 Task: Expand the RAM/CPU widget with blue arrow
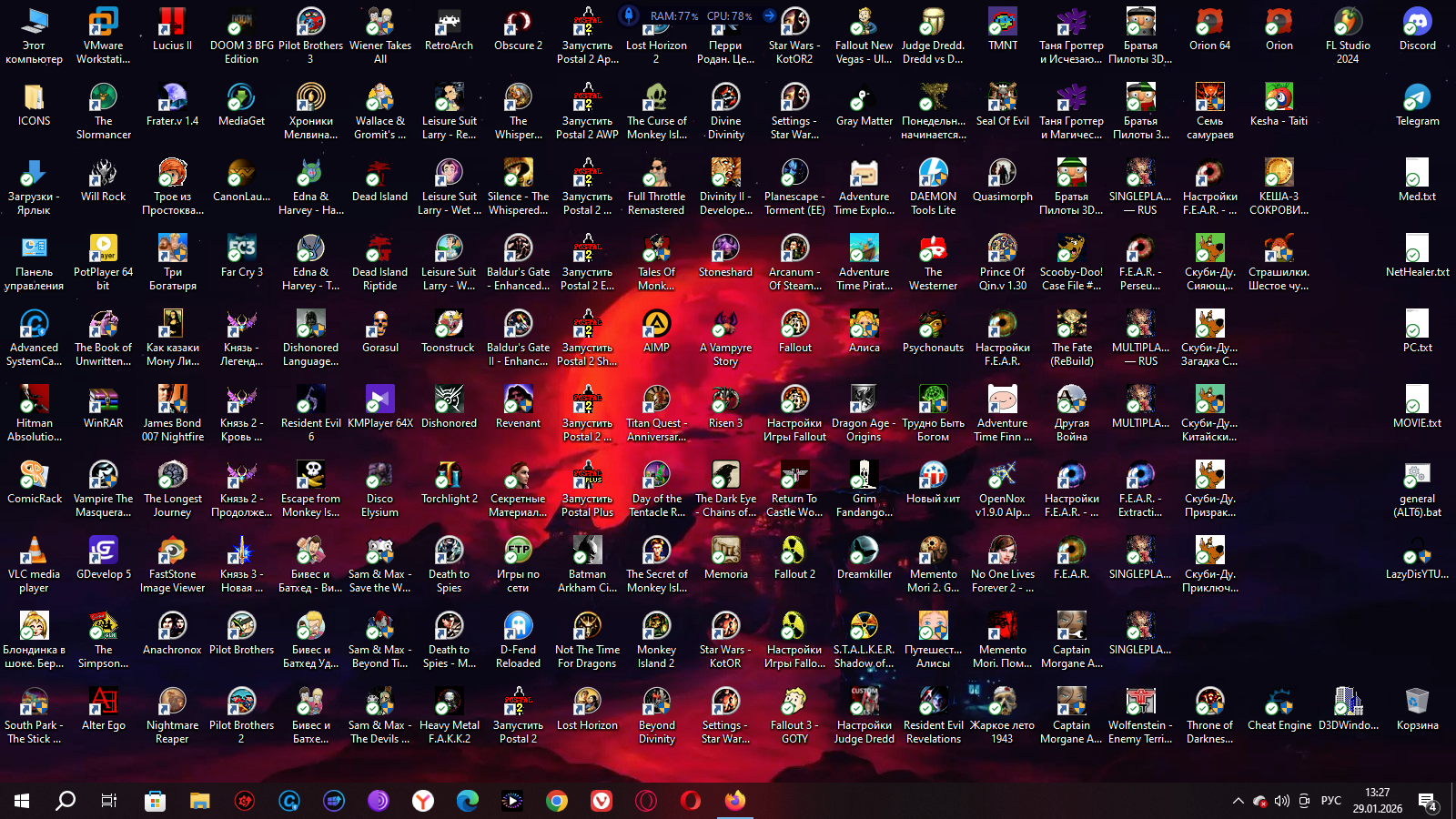769,15
